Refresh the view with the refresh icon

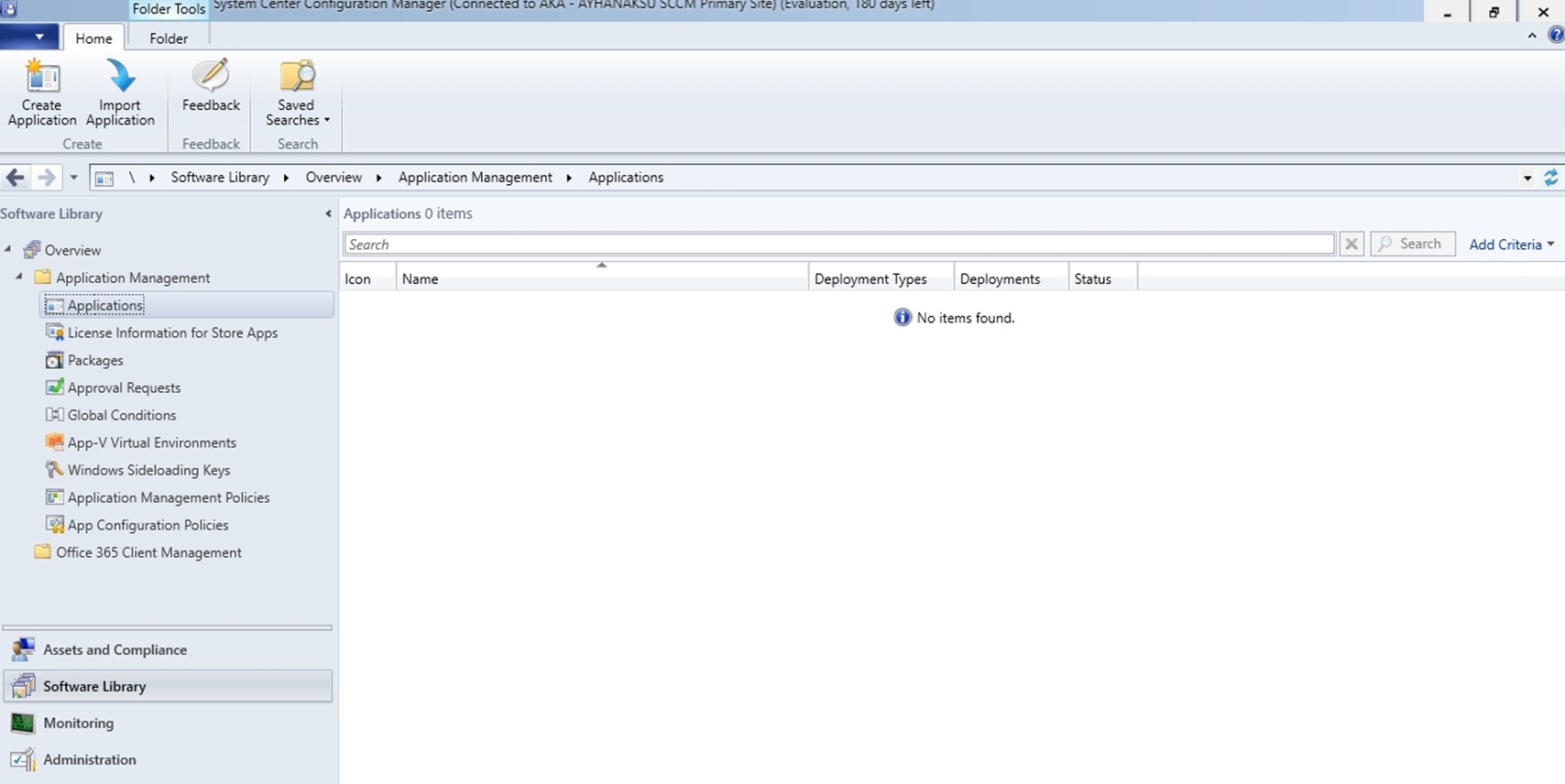point(1551,178)
